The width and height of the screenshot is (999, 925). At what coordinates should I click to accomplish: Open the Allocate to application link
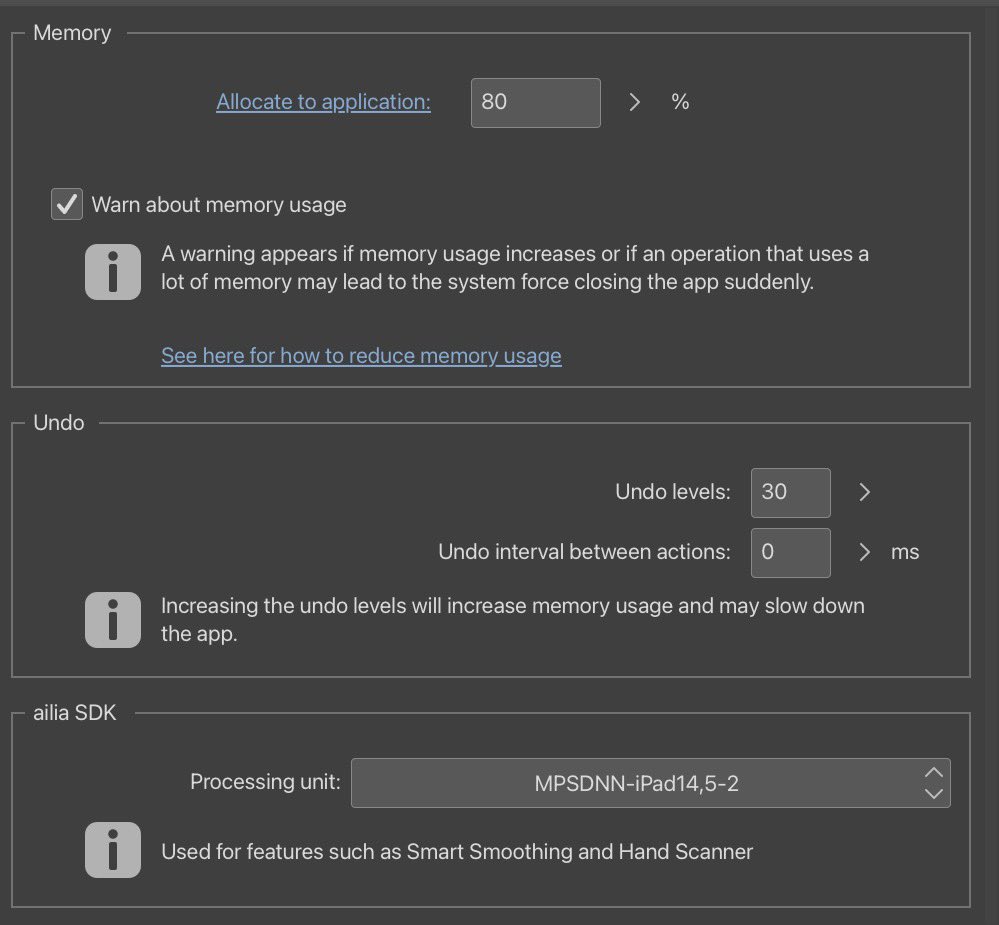(x=323, y=102)
